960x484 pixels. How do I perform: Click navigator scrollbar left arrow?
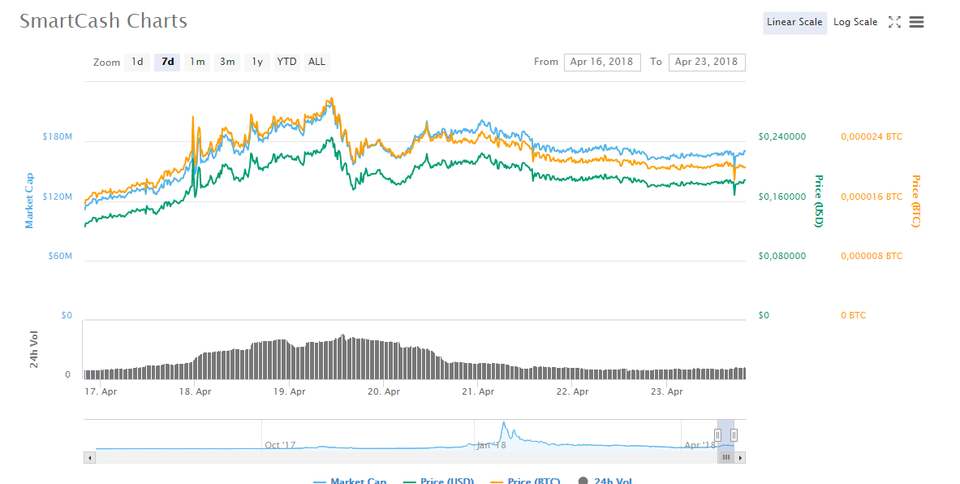tap(90, 457)
